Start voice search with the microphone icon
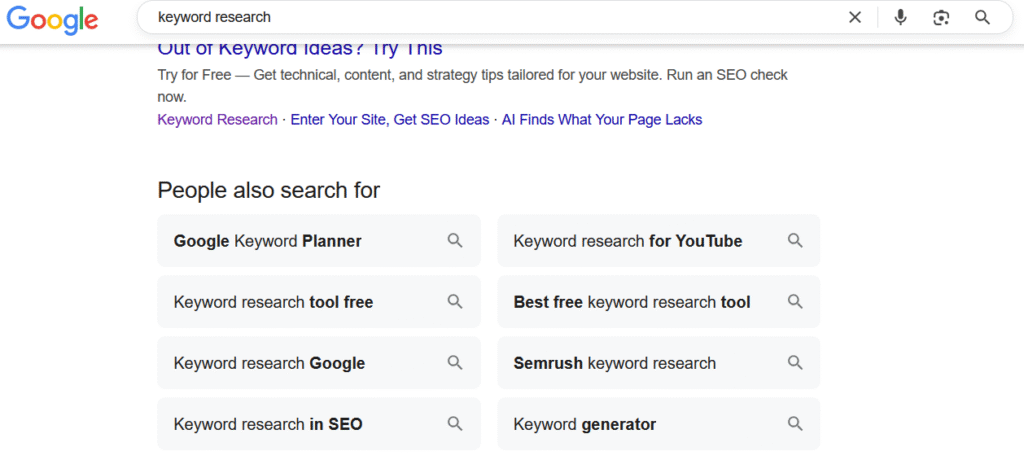Screen dimensions: 1024x456 point(900,17)
